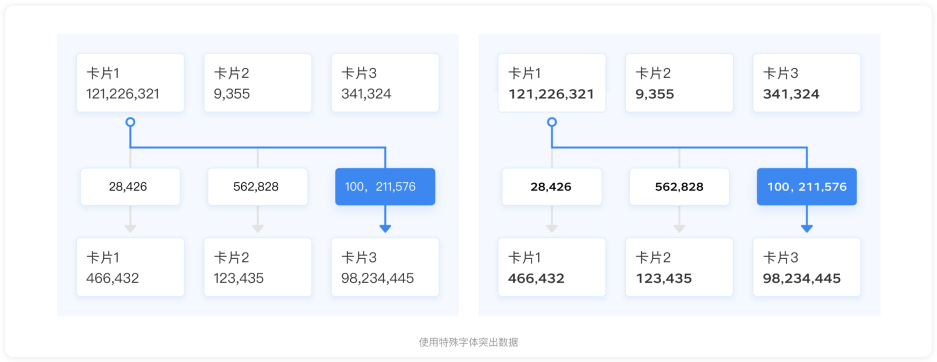The image size is (937, 362).
Task: Click the caption 使用特殊字体突出数据
Action: pyautogui.click(x=468, y=342)
